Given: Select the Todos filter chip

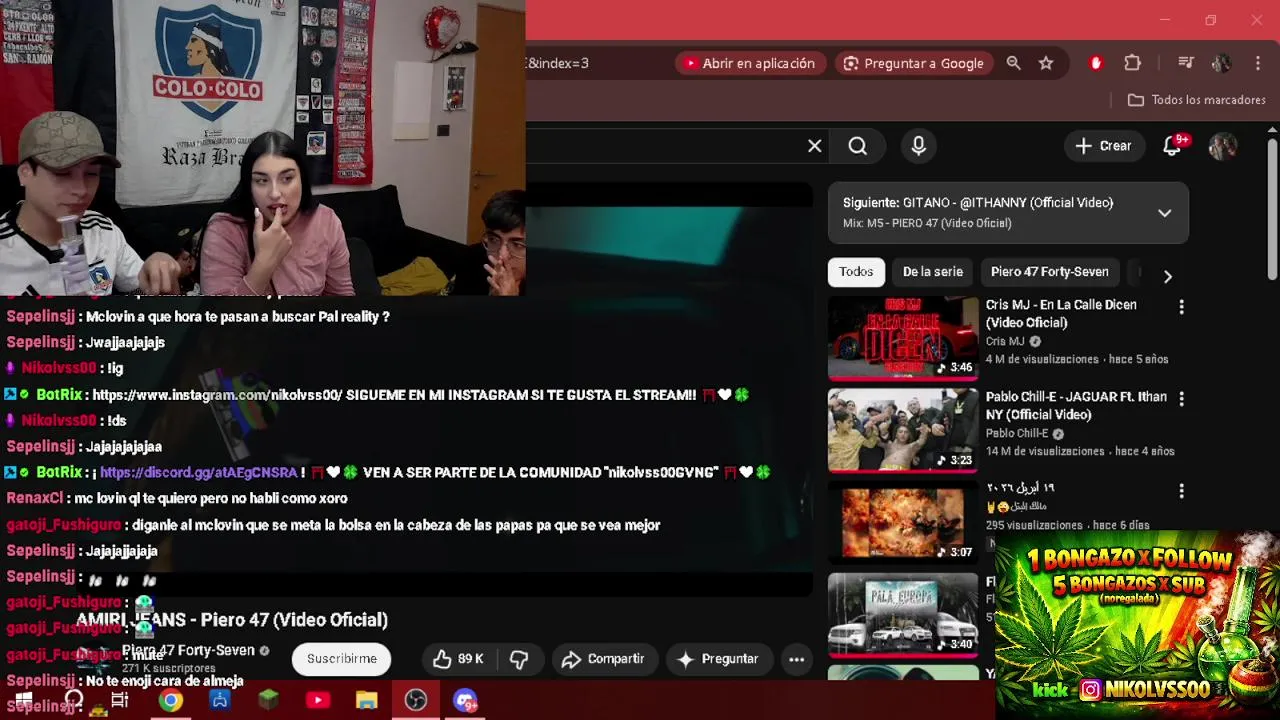Looking at the screenshot, I should click(x=856, y=272).
